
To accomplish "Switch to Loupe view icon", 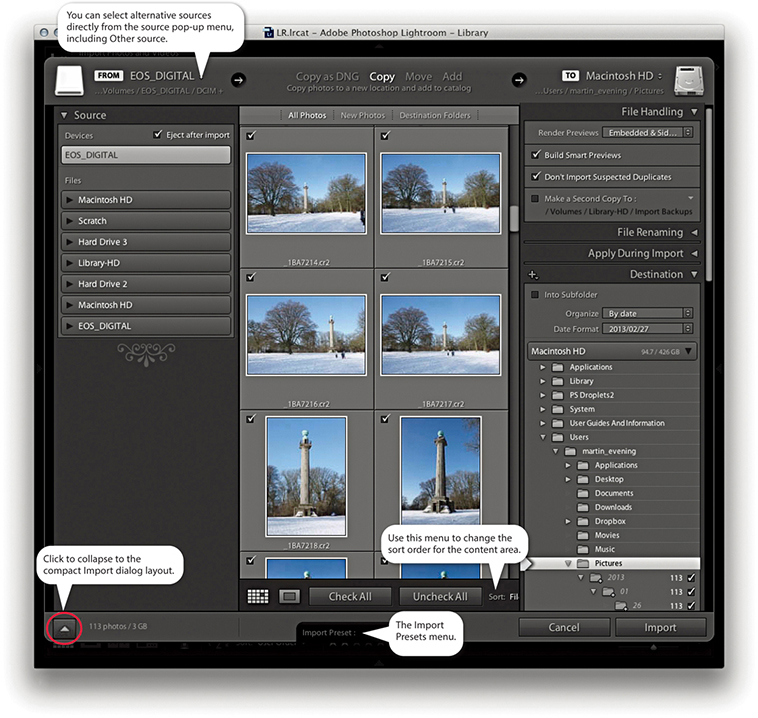I will tap(289, 596).
